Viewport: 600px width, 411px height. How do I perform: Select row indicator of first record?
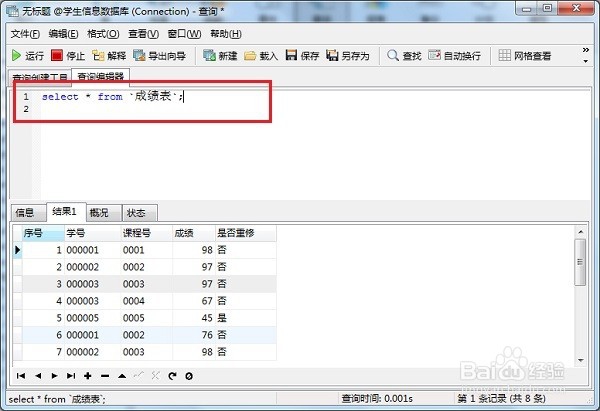18,250
